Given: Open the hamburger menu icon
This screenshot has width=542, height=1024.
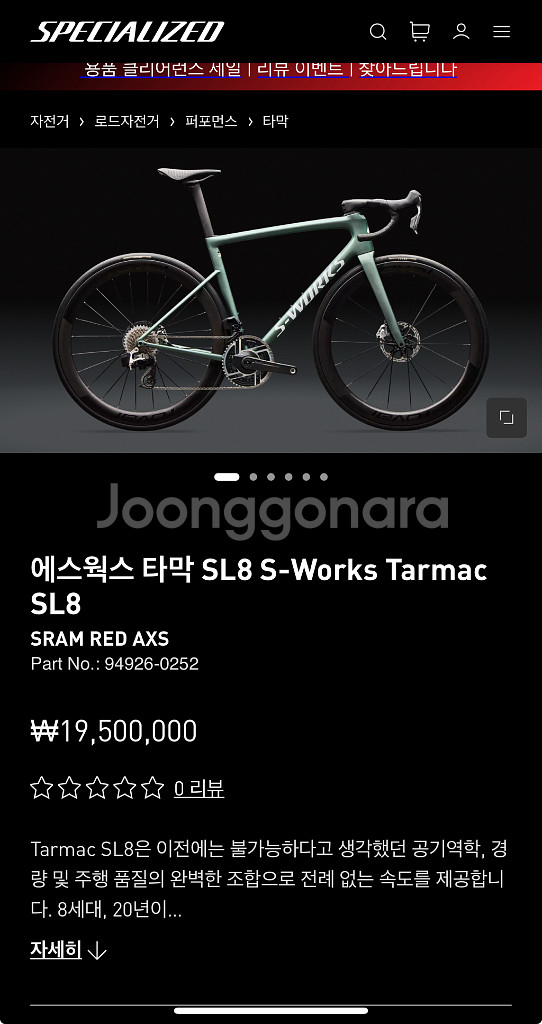Looking at the screenshot, I should coord(502,31).
